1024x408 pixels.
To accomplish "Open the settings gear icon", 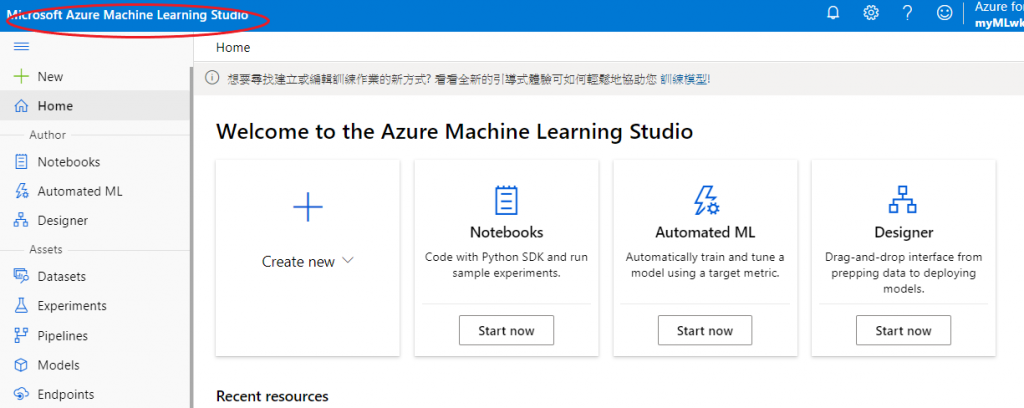I will pyautogui.click(x=871, y=13).
